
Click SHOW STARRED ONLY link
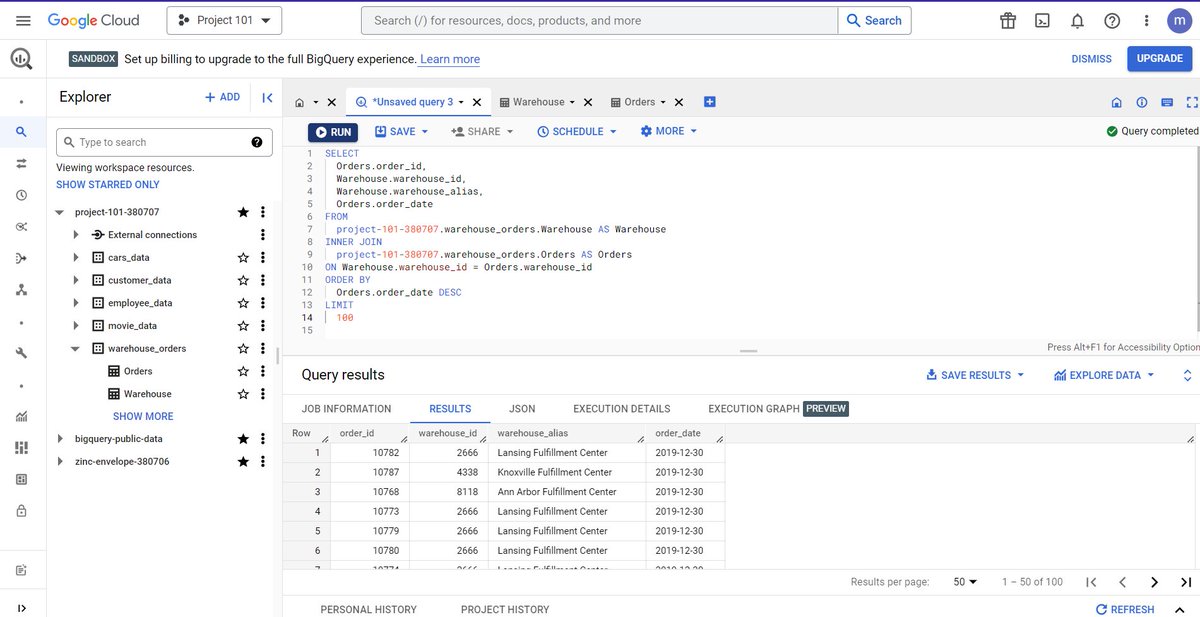click(x=108, y=185)
